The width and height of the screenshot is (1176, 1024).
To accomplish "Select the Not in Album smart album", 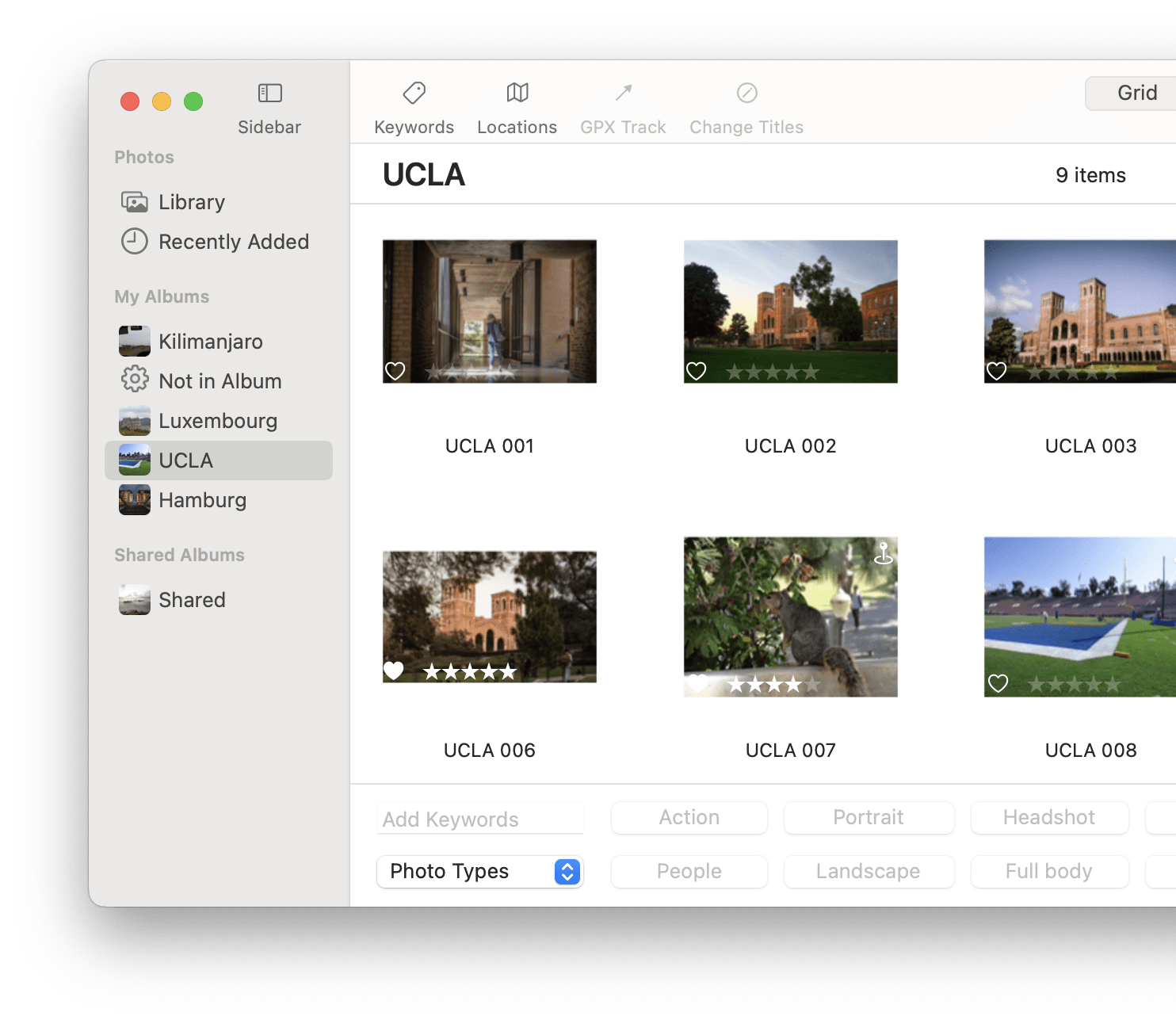I will (x=219, y=381).
